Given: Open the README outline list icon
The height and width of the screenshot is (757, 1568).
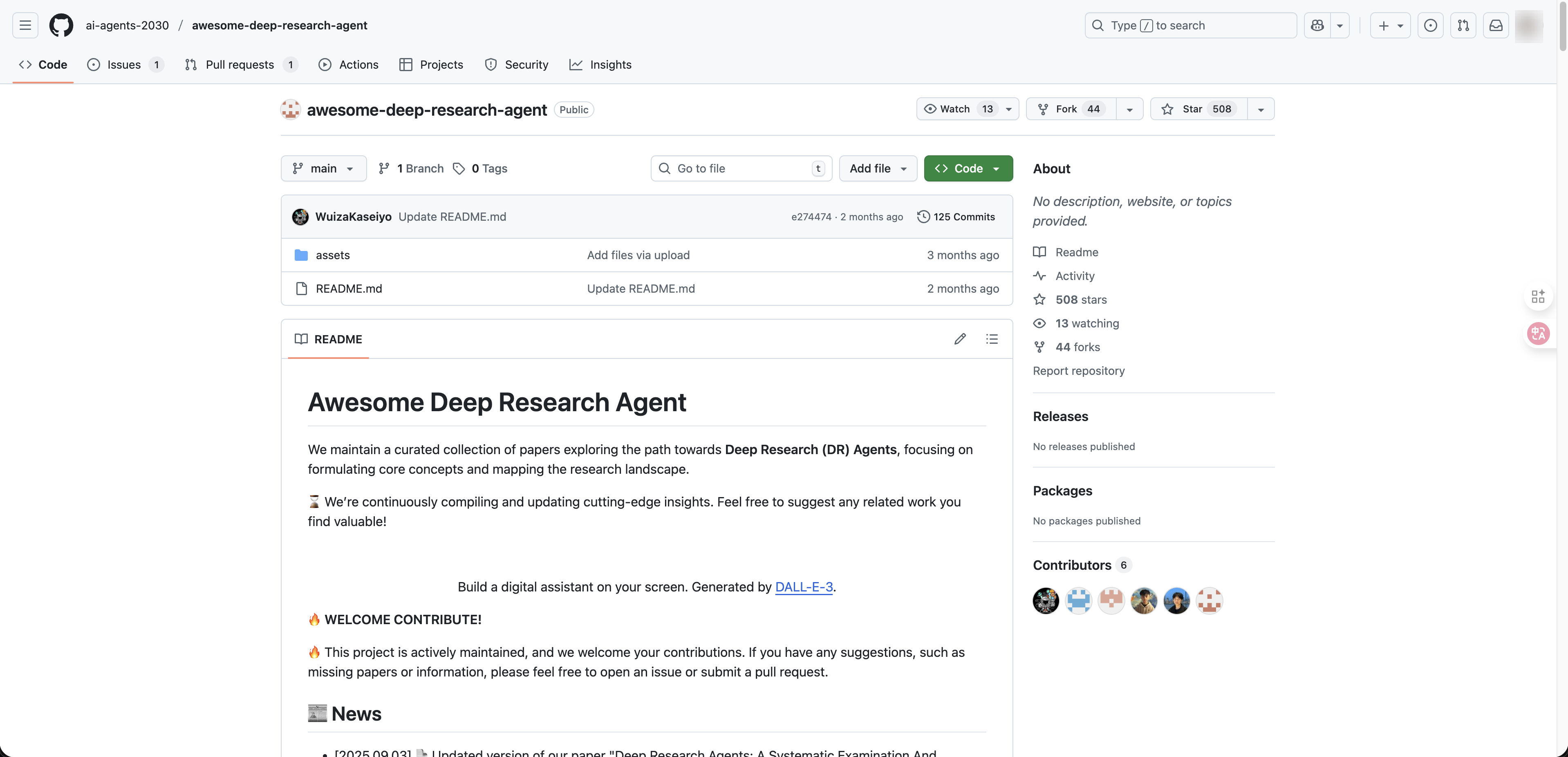Looking at the screenshot, I should (992, 339).
